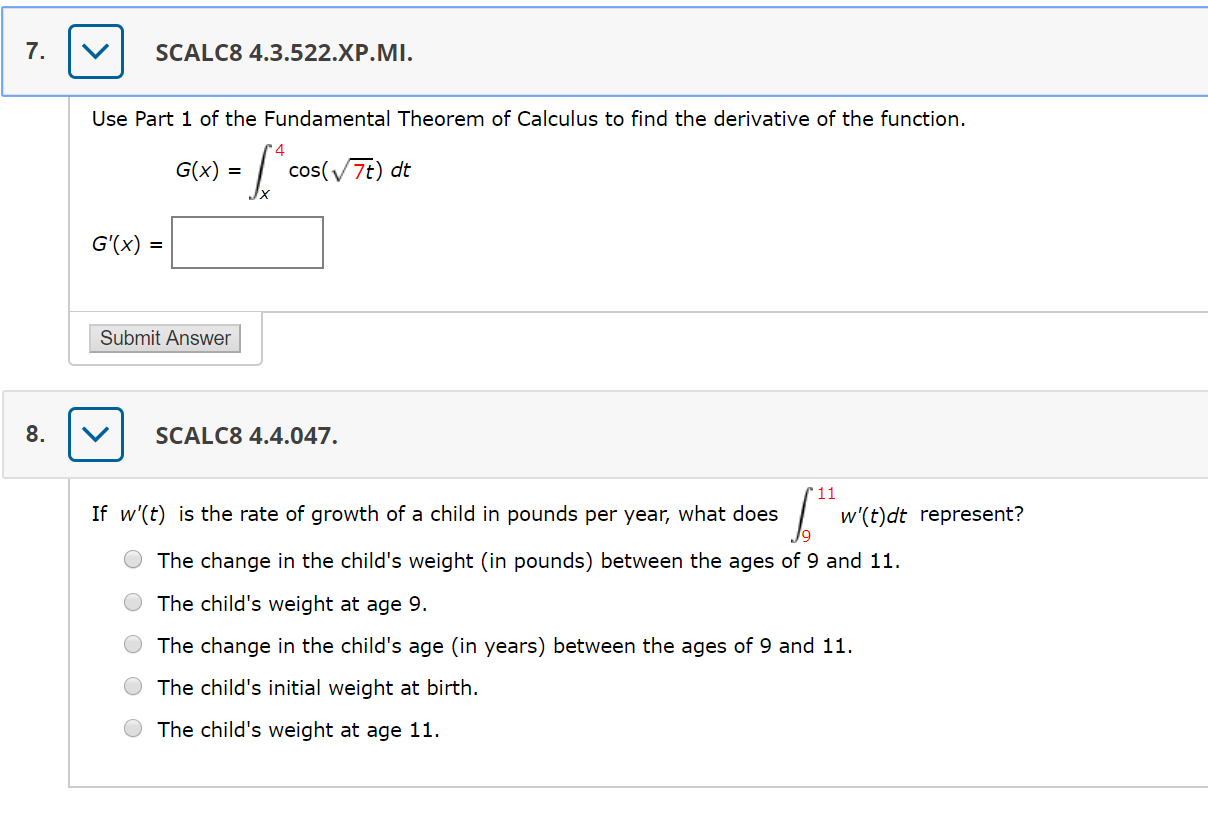Select the chevron button next to question number 8
The height and width of the screenshot is (836, 1208).
pos(95,434)
